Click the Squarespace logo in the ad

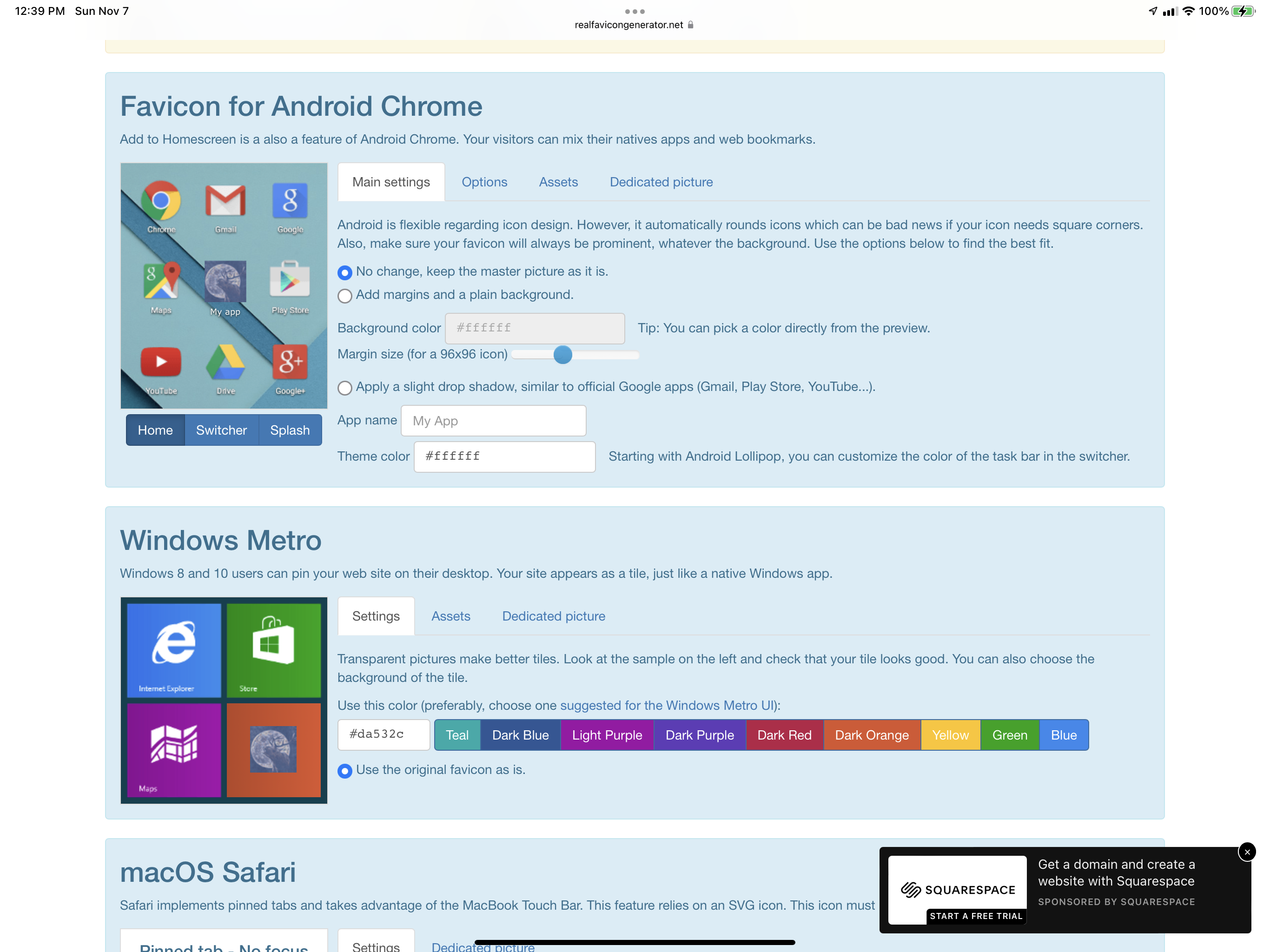click(958, 889)
